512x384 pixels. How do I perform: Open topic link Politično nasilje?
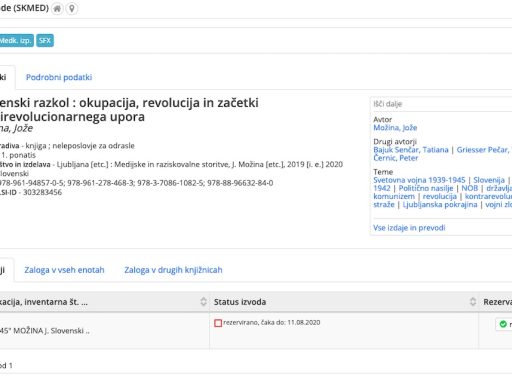pos(426,188)
